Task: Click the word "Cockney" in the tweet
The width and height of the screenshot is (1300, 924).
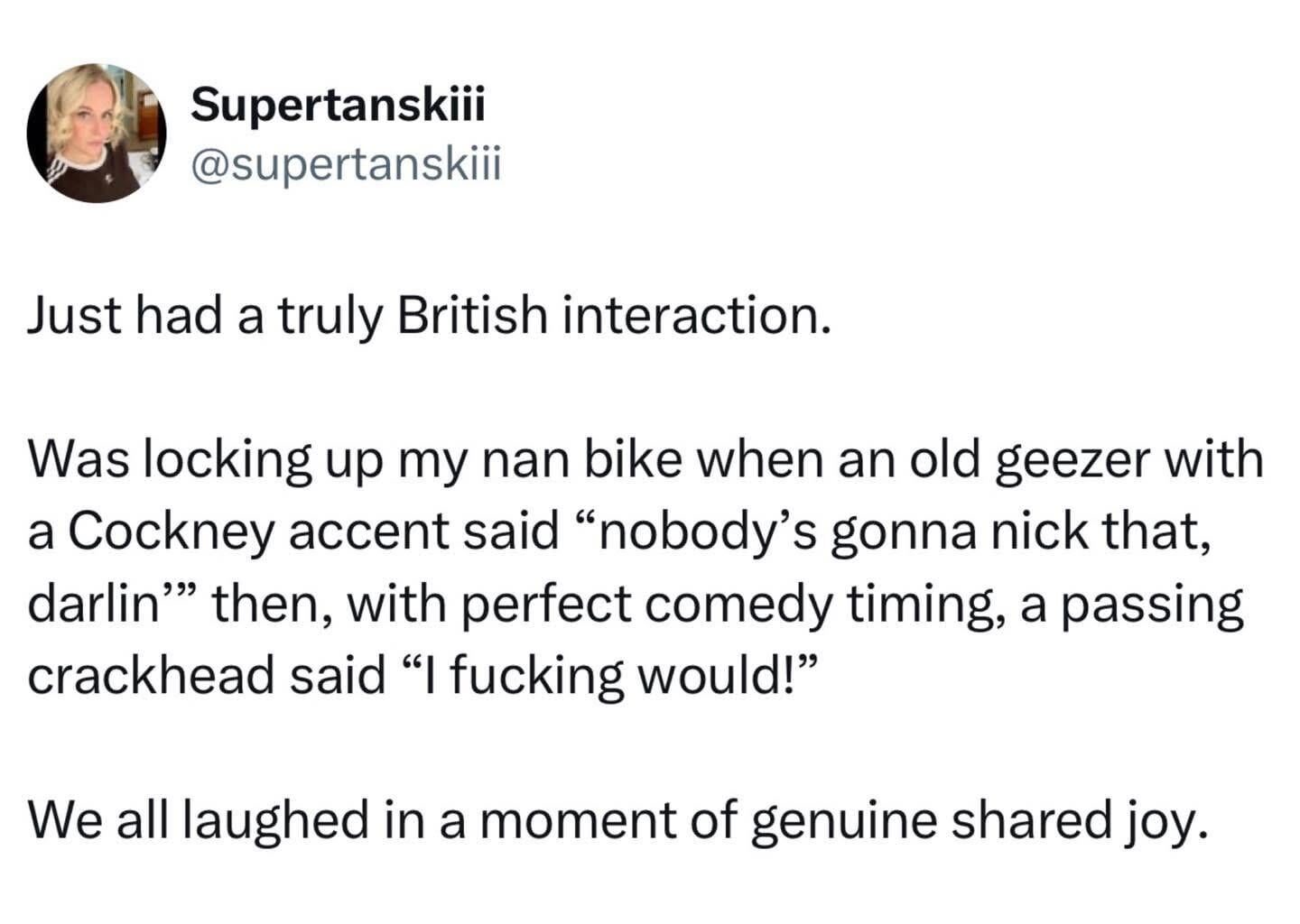Action: click(171, 531)
